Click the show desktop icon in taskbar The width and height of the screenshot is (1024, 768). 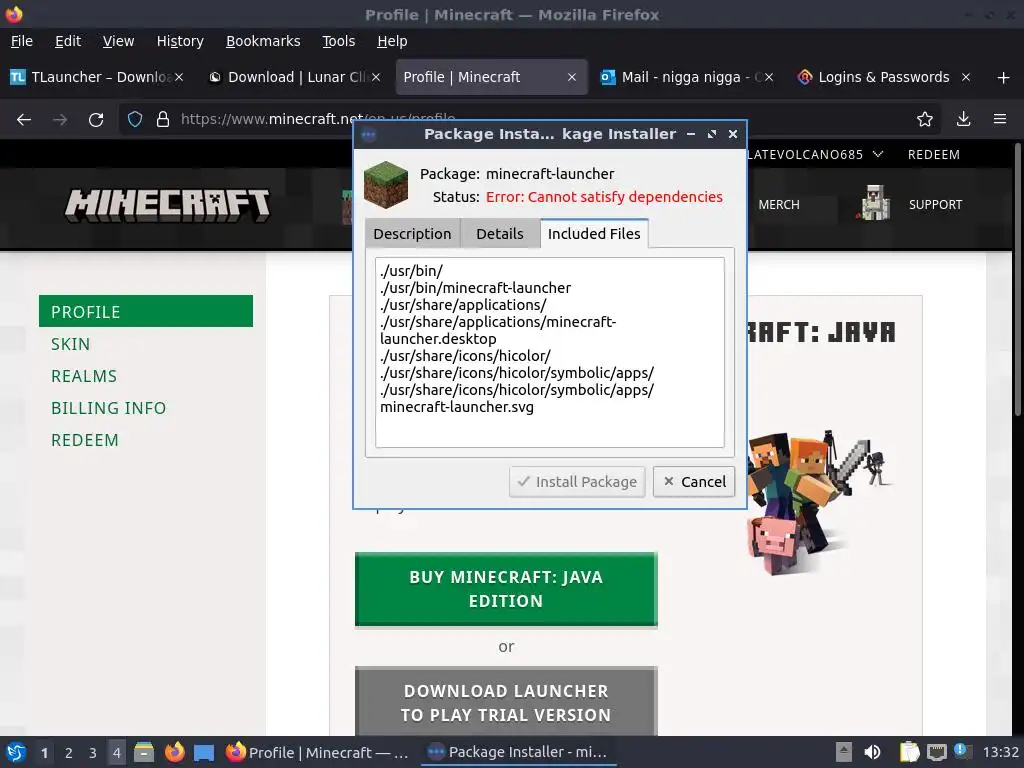pos(204,752)
